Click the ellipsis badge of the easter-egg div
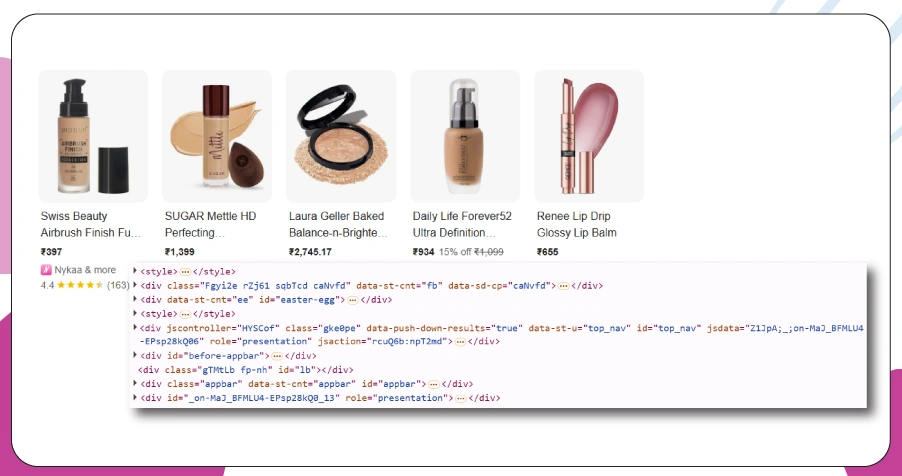Viewport: 902px width, 476px height. [353, 300]
